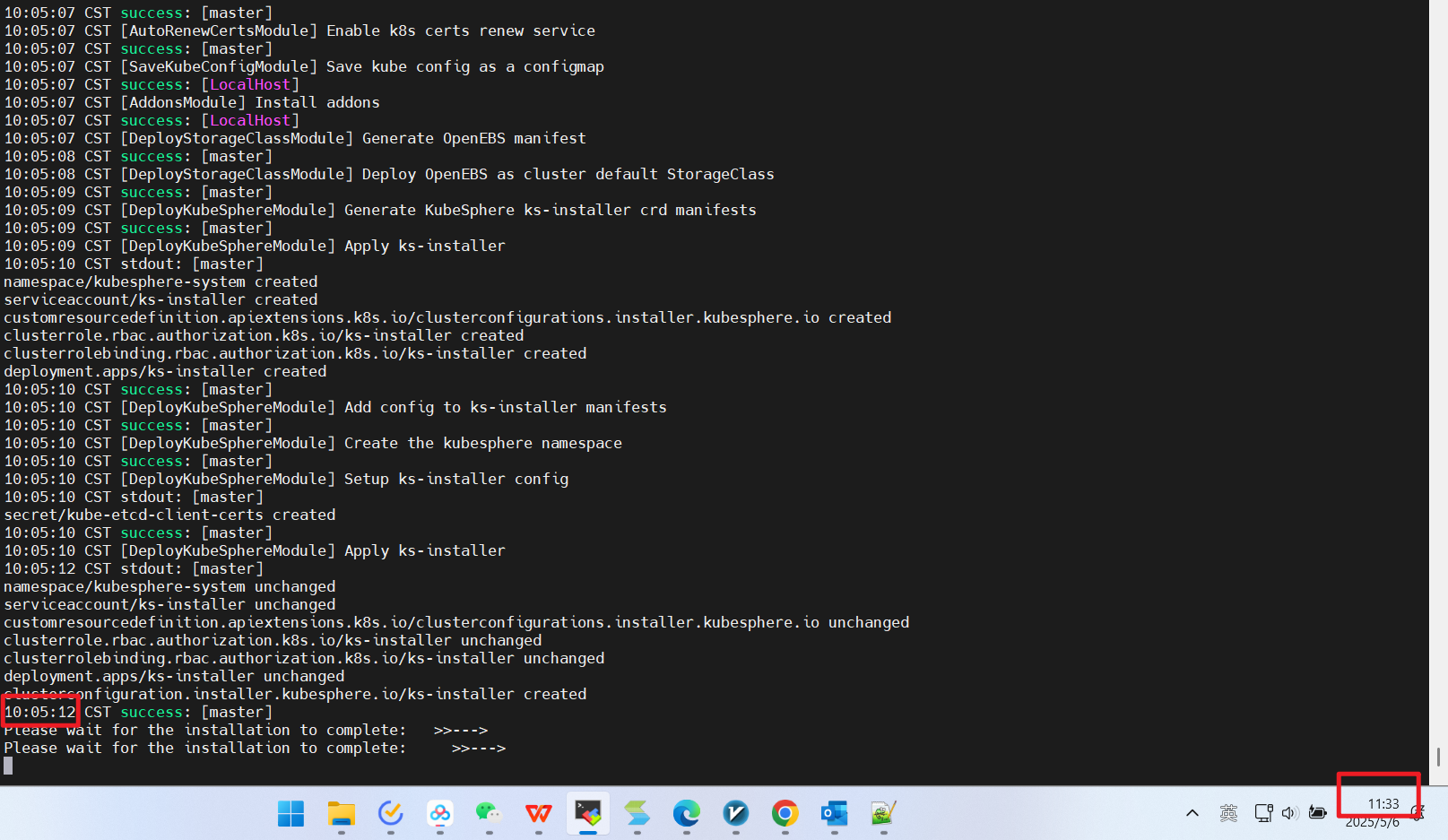Click the "namespace/kubesphere-system created" line
Image resolution: width=1448 pixels, height=840 pixels.
[x=160, y=281]
